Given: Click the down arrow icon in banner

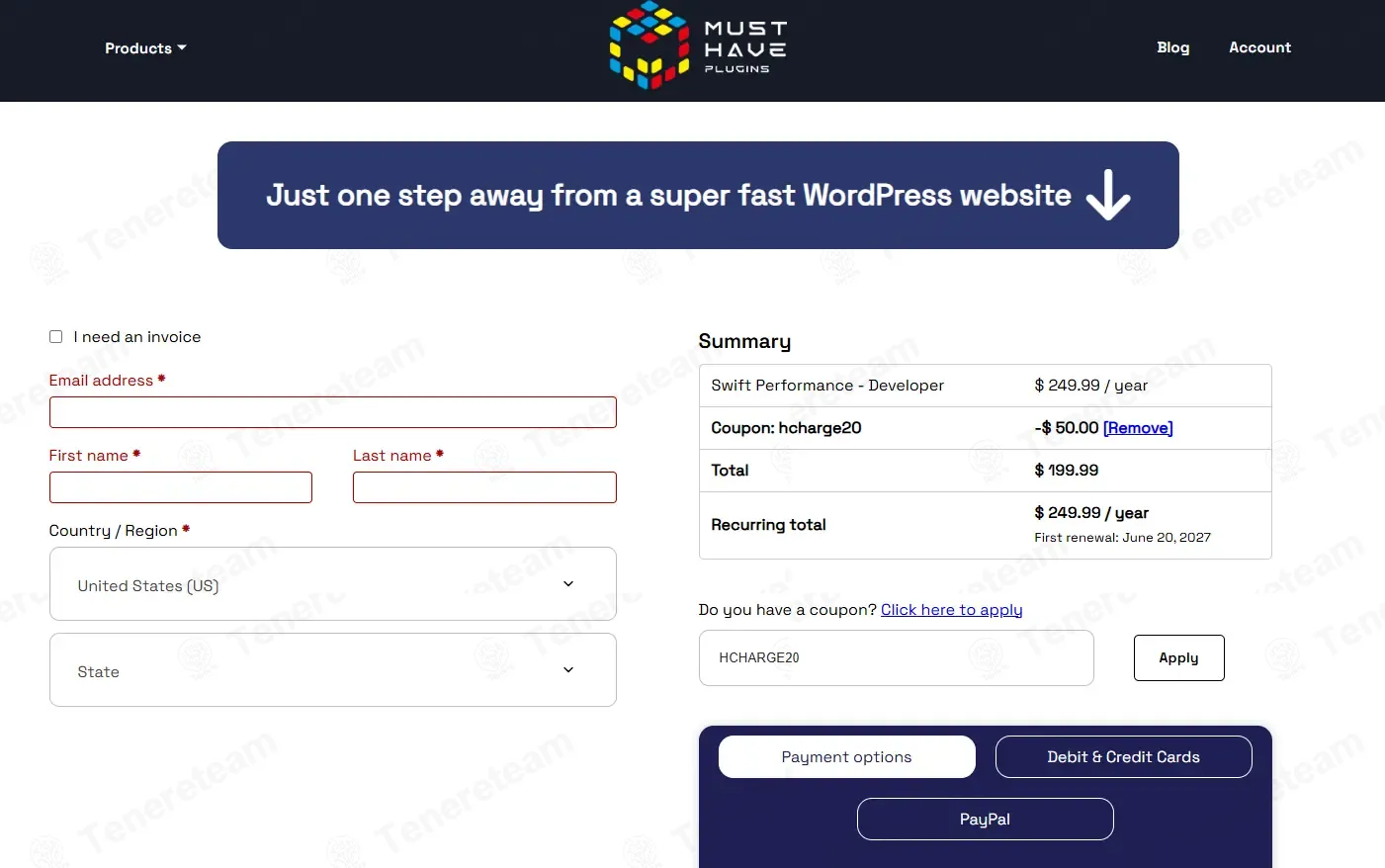Looking at the screenshot, I should [x=1108, y=195].
